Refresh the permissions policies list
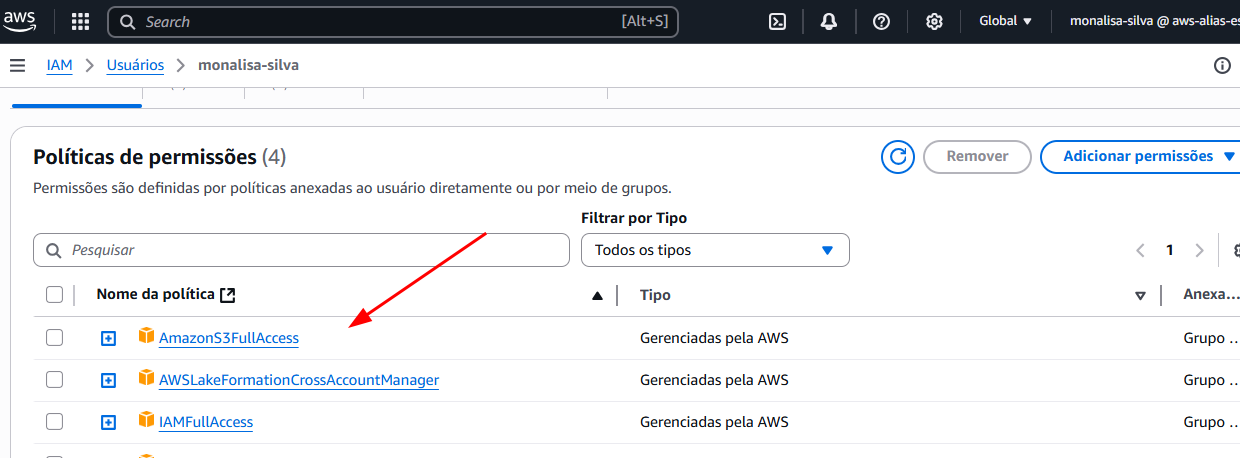Viewport: 1240px width, 458px height. [898, 157]
